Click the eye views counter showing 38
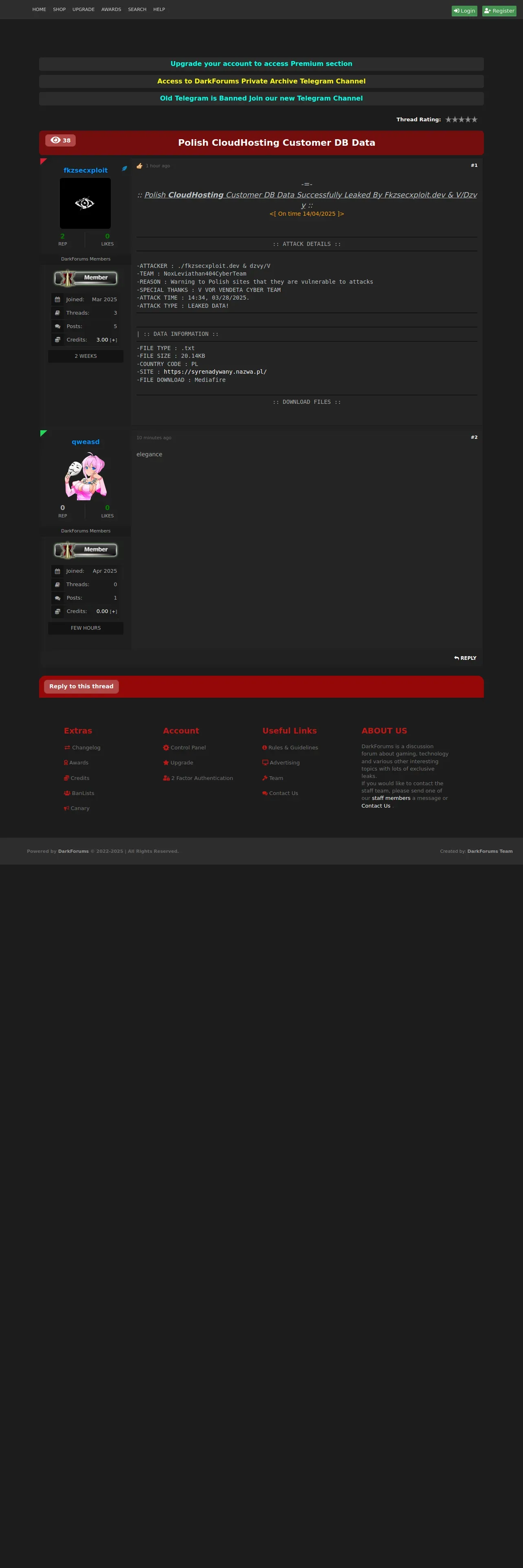Image resolution: width=523 pixels, height=1568 pixels. [x=60, y=140]
